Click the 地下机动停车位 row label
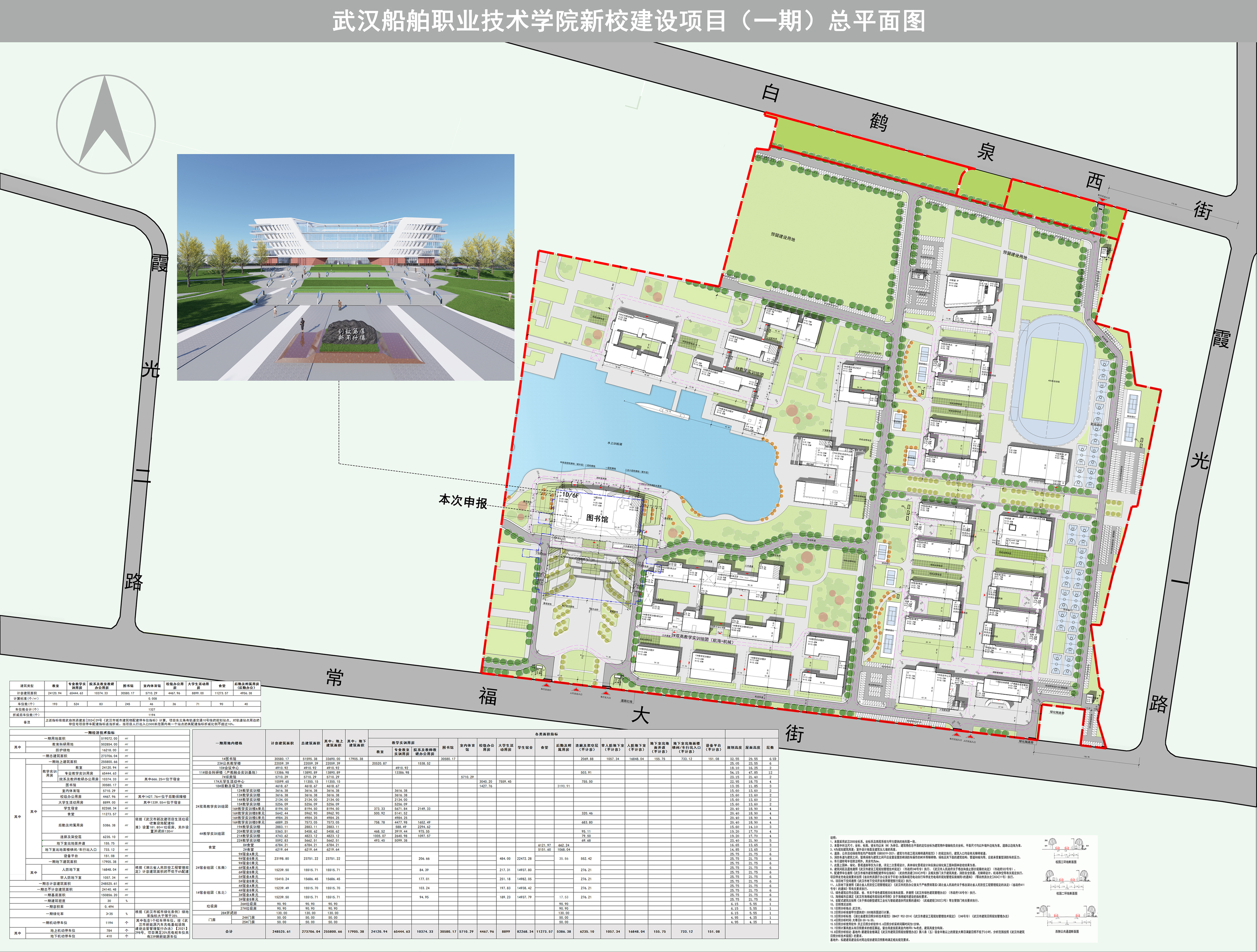Screen dimensions: 1257x952 [x=63, y=936]
